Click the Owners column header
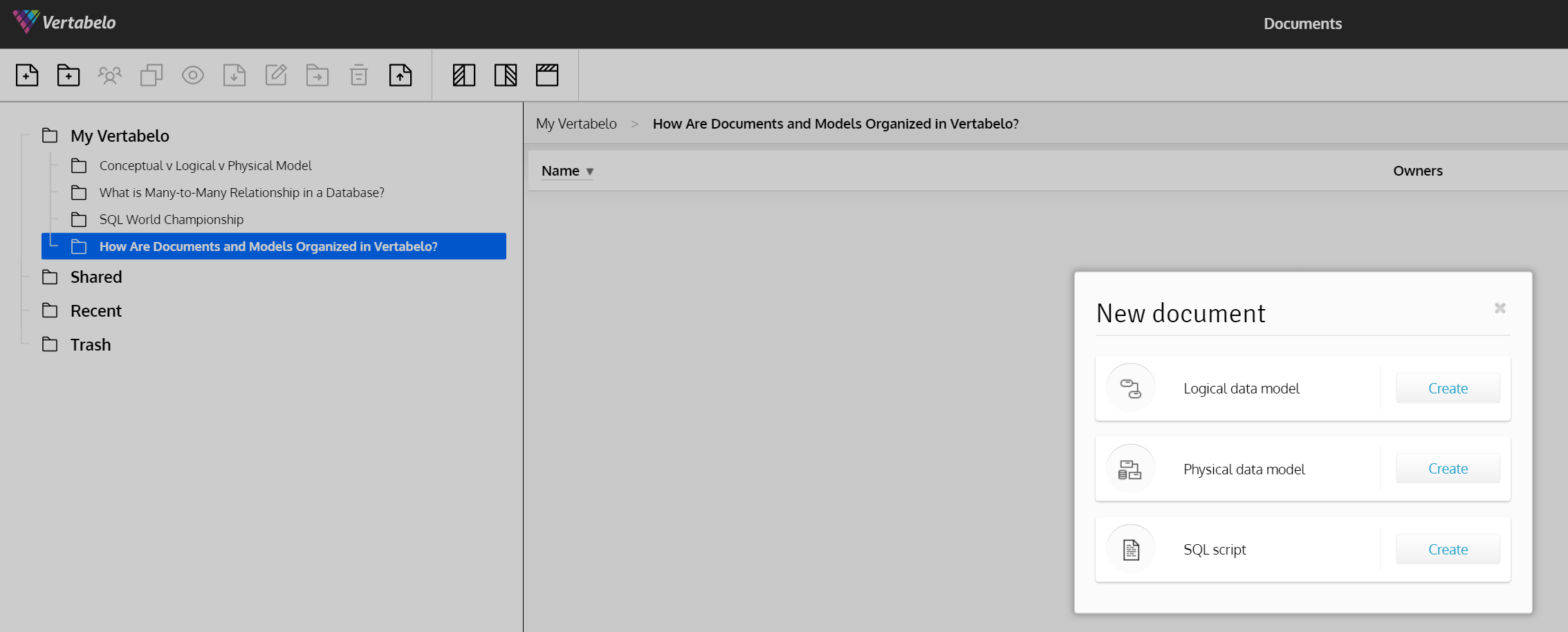The width and height of the screenshot is (1568, 632). coord(1418,171)
